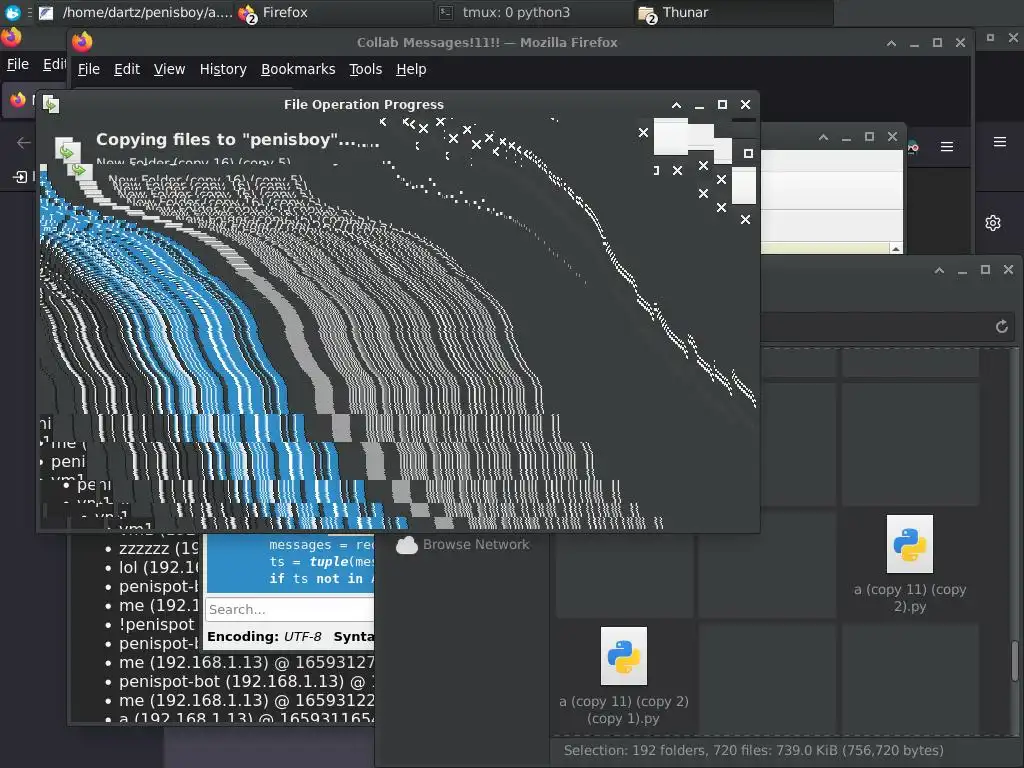This screenshot has width=1024, height=768.
Task: Click the File Operation Progress title bar icon
Action: tap(51, 104)
